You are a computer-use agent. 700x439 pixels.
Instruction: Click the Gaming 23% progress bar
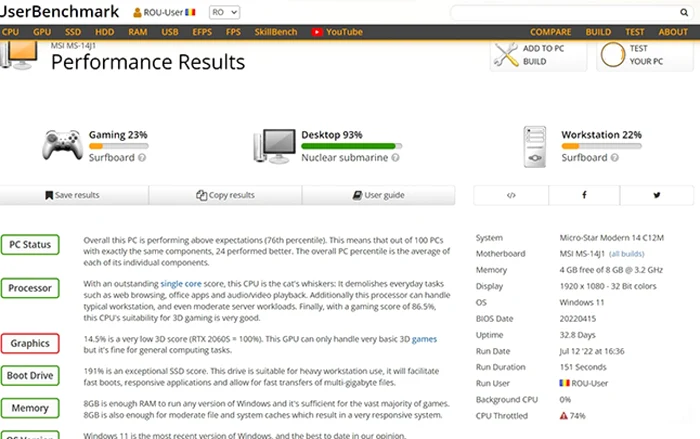click(x=118, y=146)
